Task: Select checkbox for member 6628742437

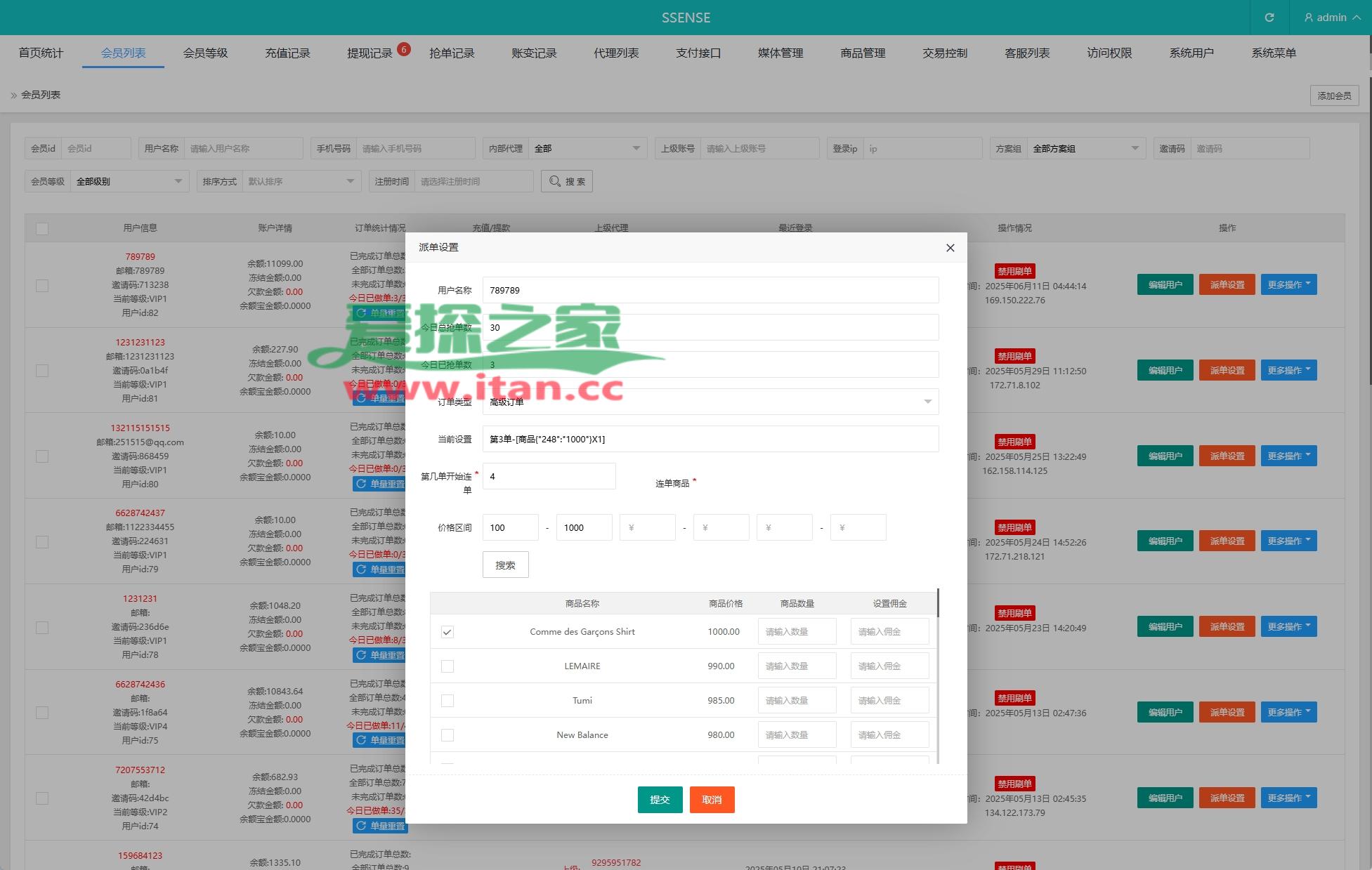Action: pos(42,542)
